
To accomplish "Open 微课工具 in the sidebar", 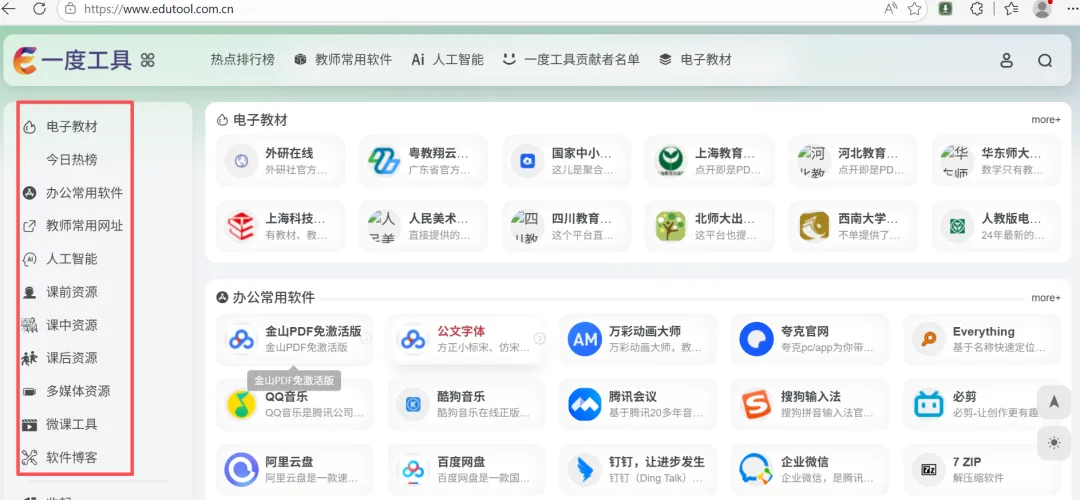I will [x=72, y=424].
